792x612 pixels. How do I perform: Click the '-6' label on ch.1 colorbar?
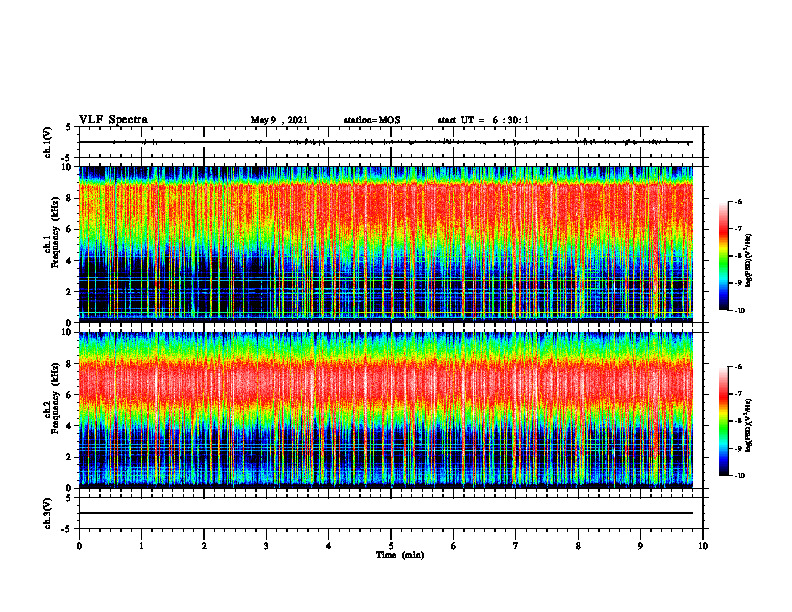[738, 201]
